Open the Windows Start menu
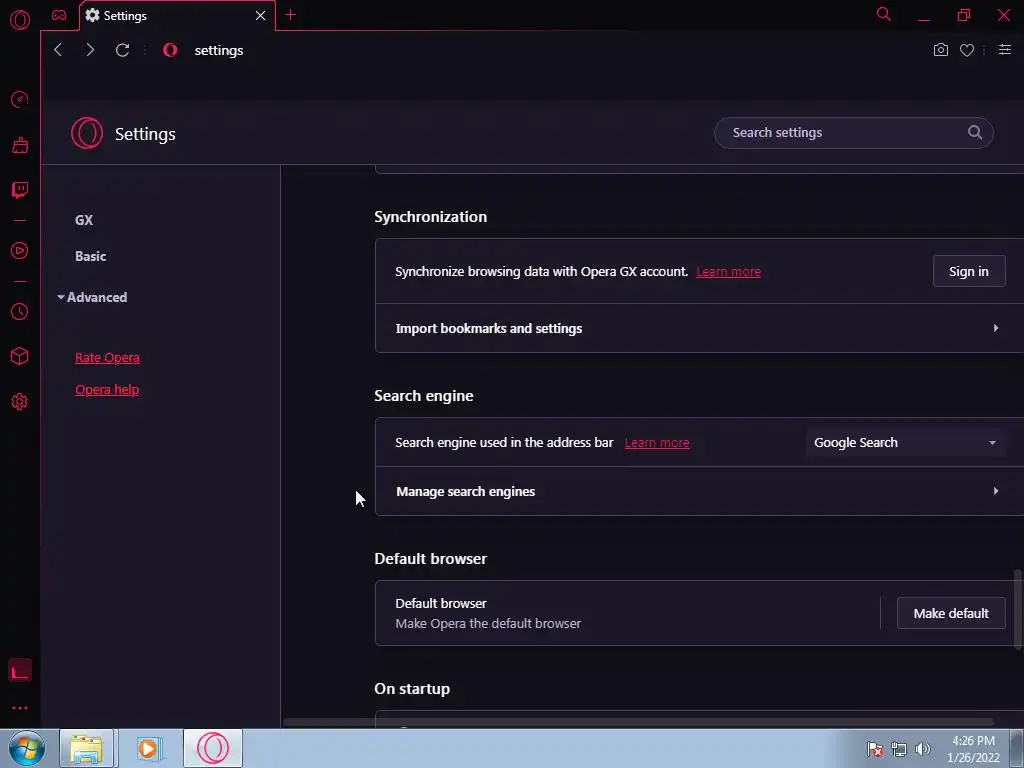1024x768 pixels. [x=26, y=748]
